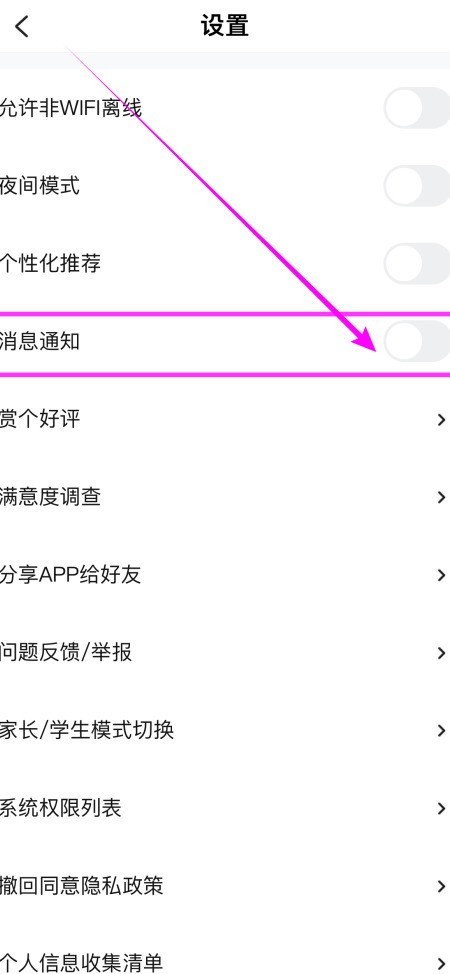
Task: Tap the back arrow icon
Action: 22,27
